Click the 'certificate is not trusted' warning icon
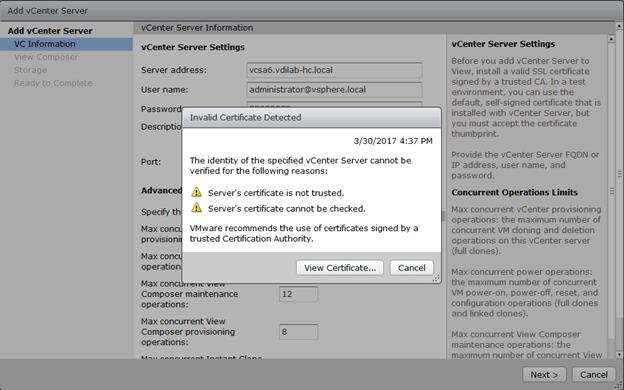Viewport: 624px width, 390px height. (x=197, y=192)
